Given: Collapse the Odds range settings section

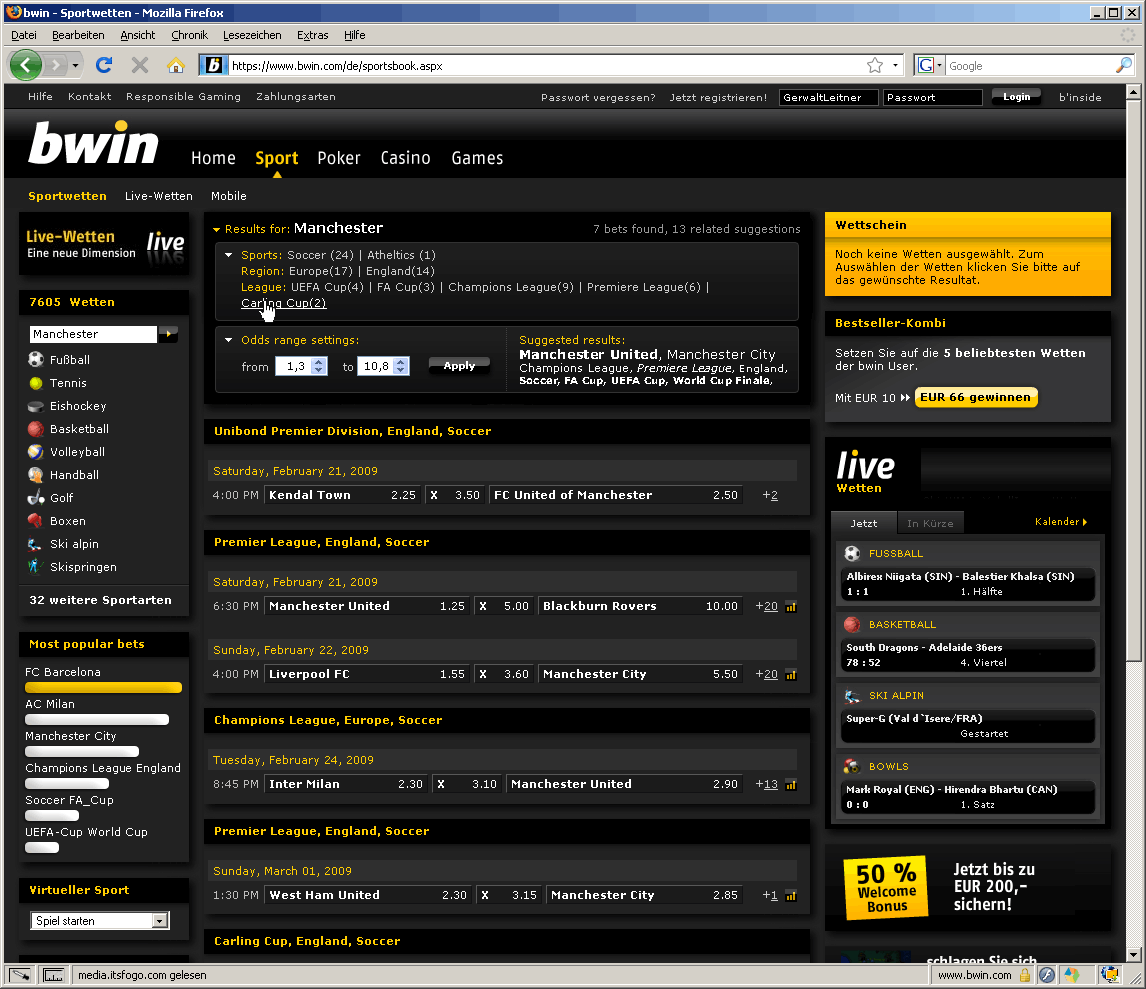Looking at the screenshot, I should click(229, 340).
